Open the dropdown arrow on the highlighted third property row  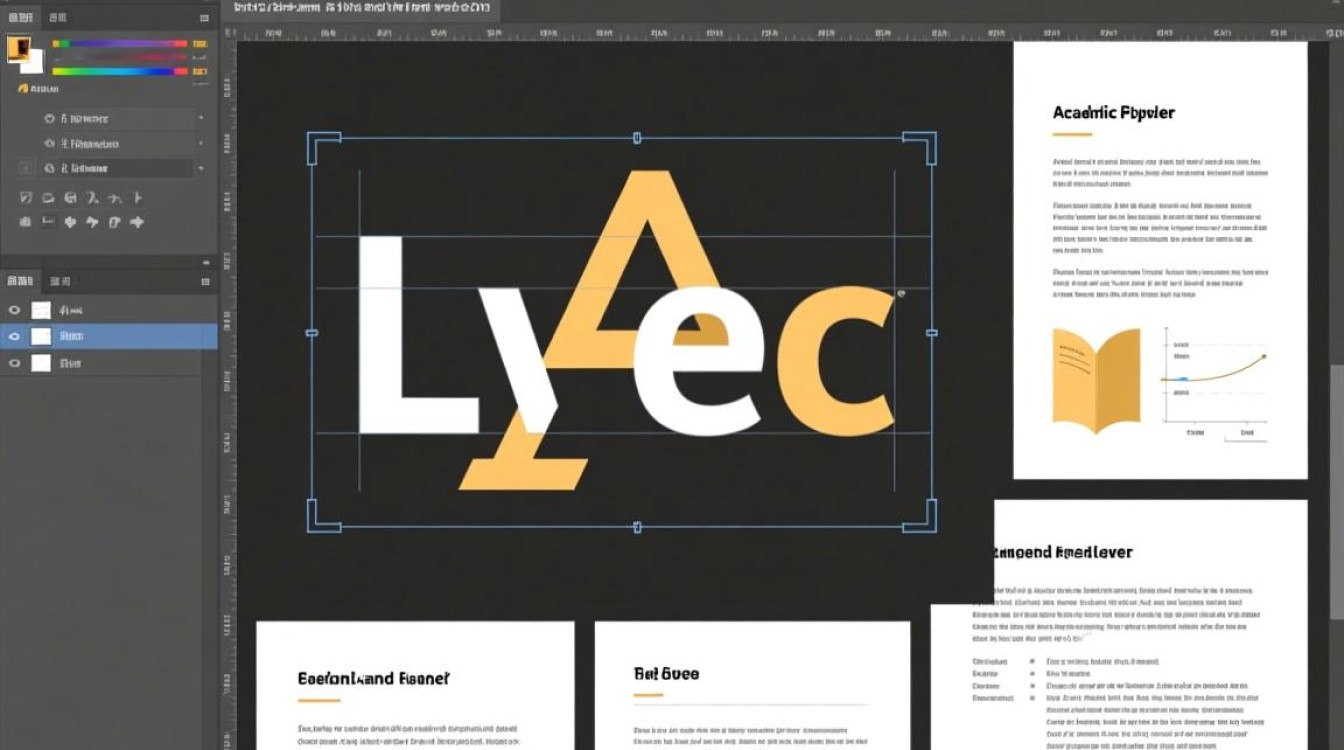pyautogui.click(x=200, y=168)
